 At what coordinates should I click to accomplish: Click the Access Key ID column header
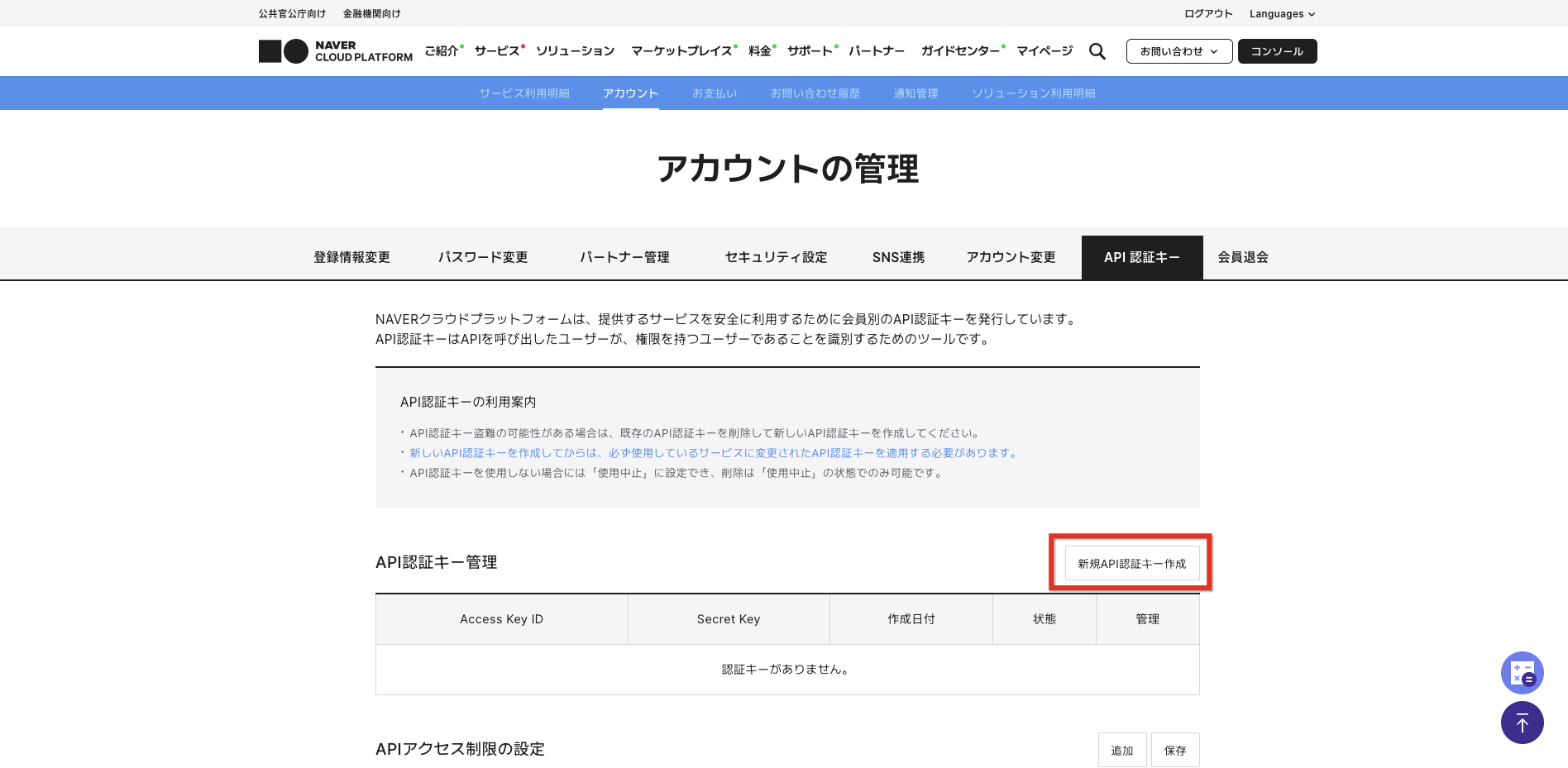pos(501,619)
